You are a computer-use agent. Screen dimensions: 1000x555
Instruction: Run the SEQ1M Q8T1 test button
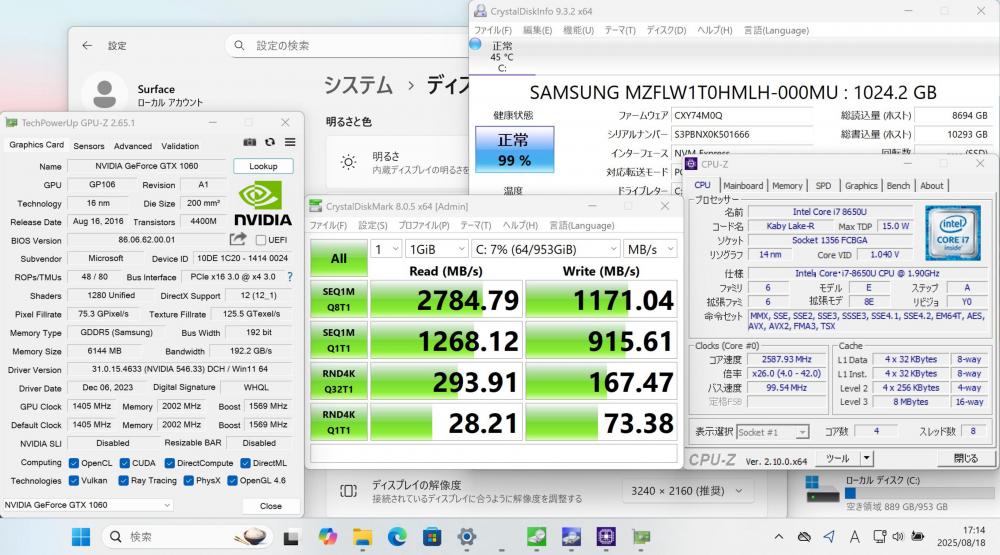pos(339,299)
